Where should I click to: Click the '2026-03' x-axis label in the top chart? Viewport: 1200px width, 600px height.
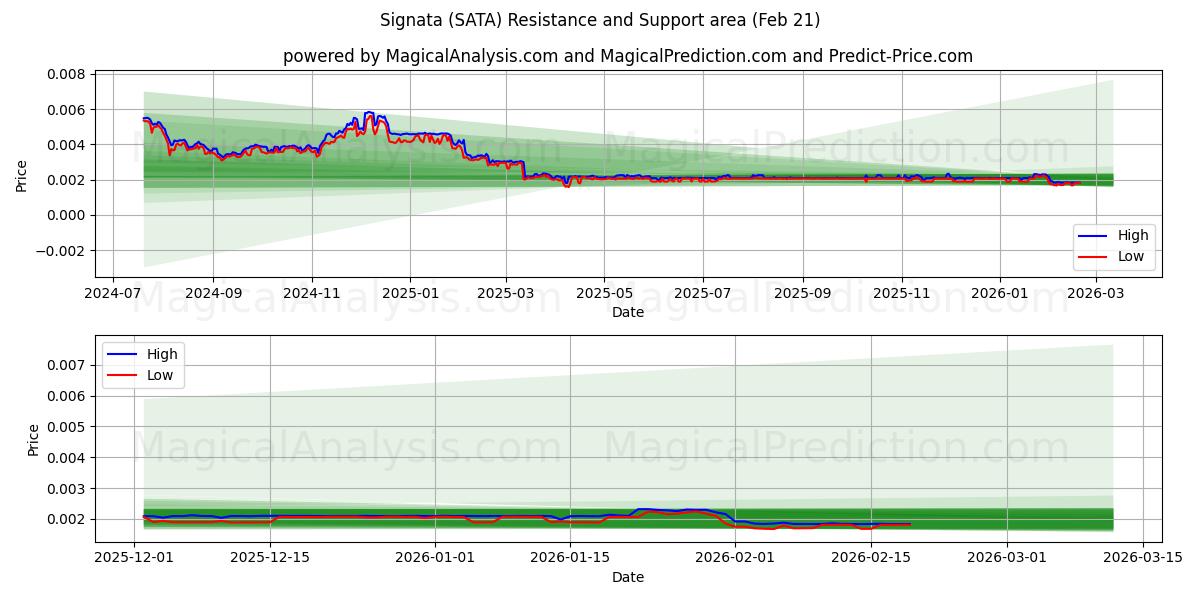(x=1096, y=295)
